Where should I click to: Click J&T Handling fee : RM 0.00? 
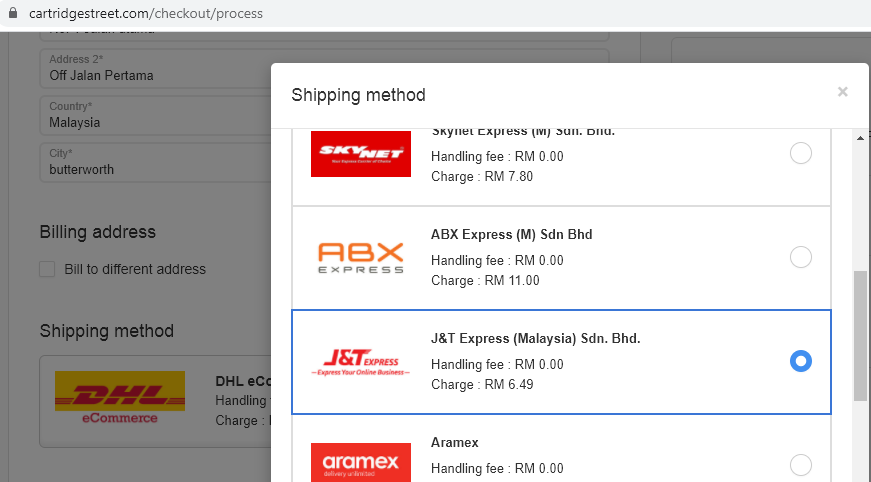coord(497,364)
